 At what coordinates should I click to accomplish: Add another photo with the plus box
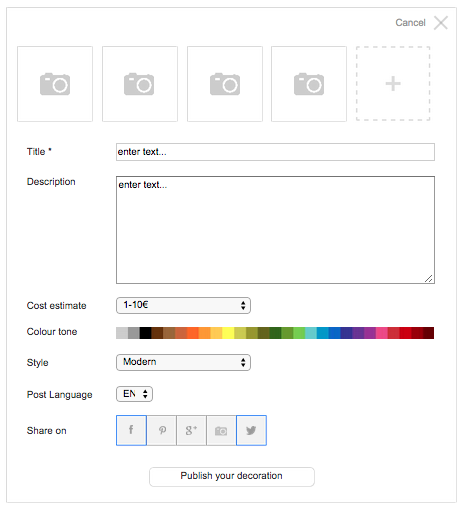point(393,83)
